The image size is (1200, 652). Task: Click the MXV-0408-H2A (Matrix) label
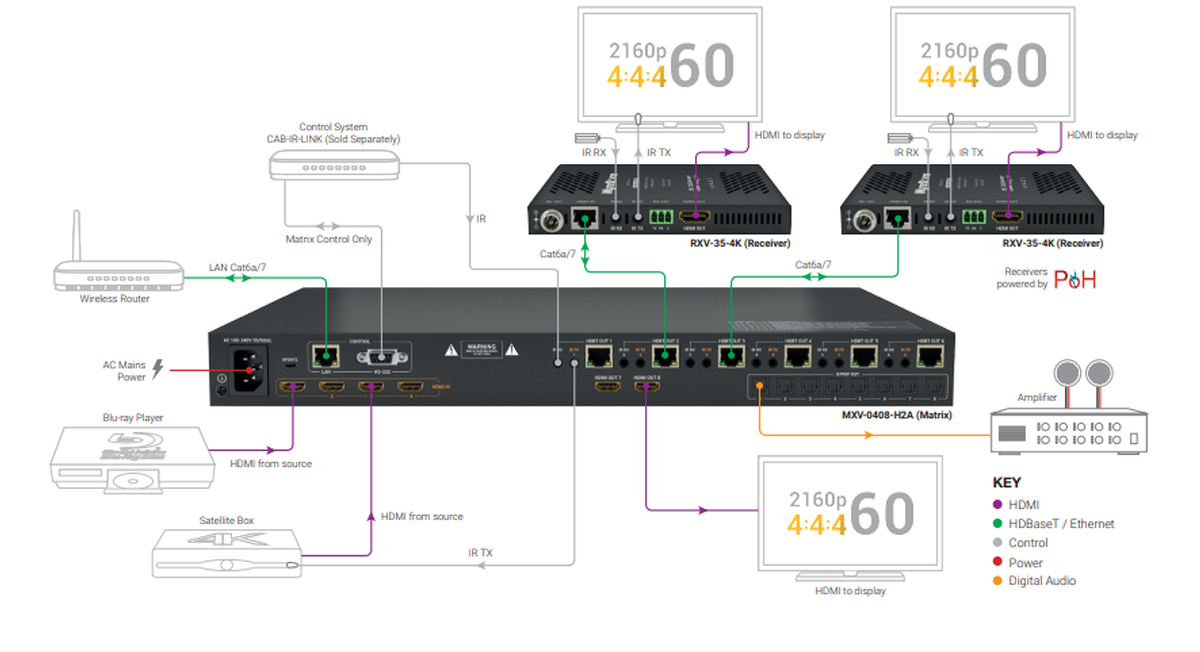893,414
